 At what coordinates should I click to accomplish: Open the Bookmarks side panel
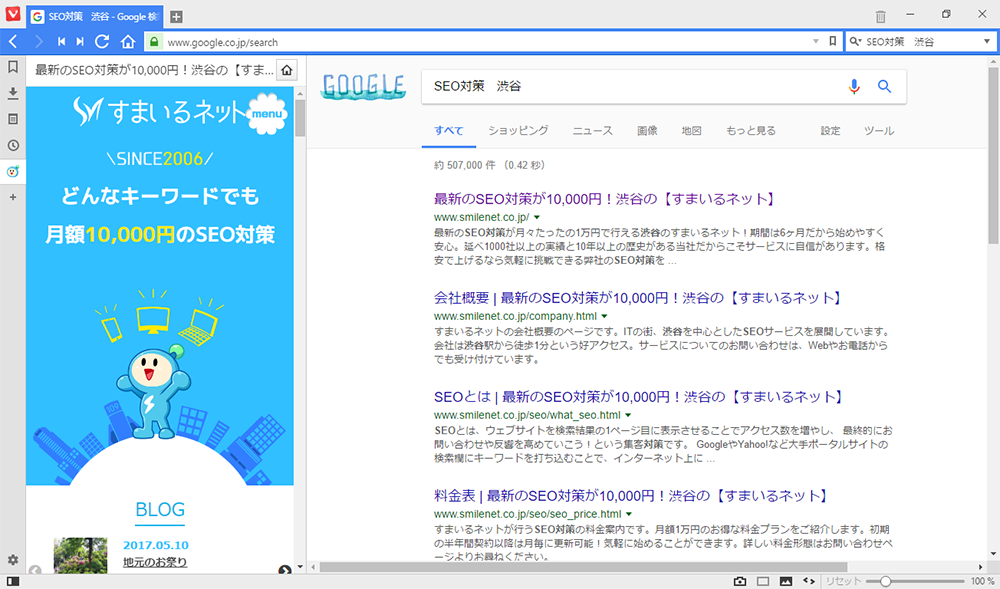pos(13,68)
